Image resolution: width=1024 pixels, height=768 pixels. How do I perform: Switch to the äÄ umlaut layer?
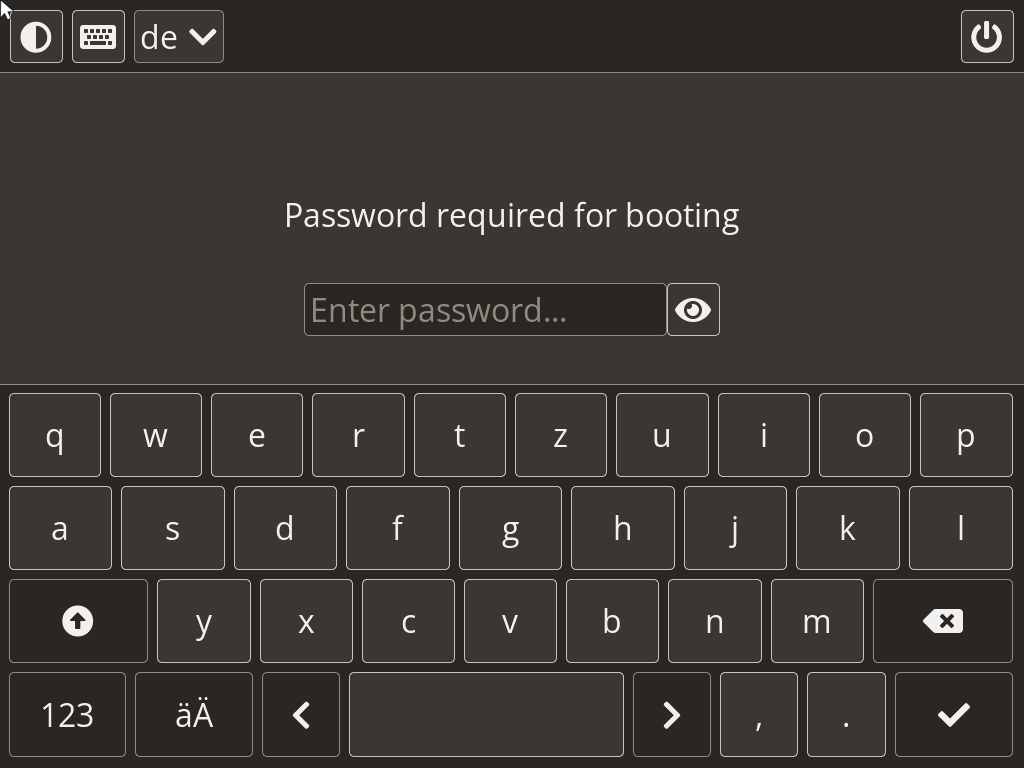pyautogui.click(x=194, y=714)
